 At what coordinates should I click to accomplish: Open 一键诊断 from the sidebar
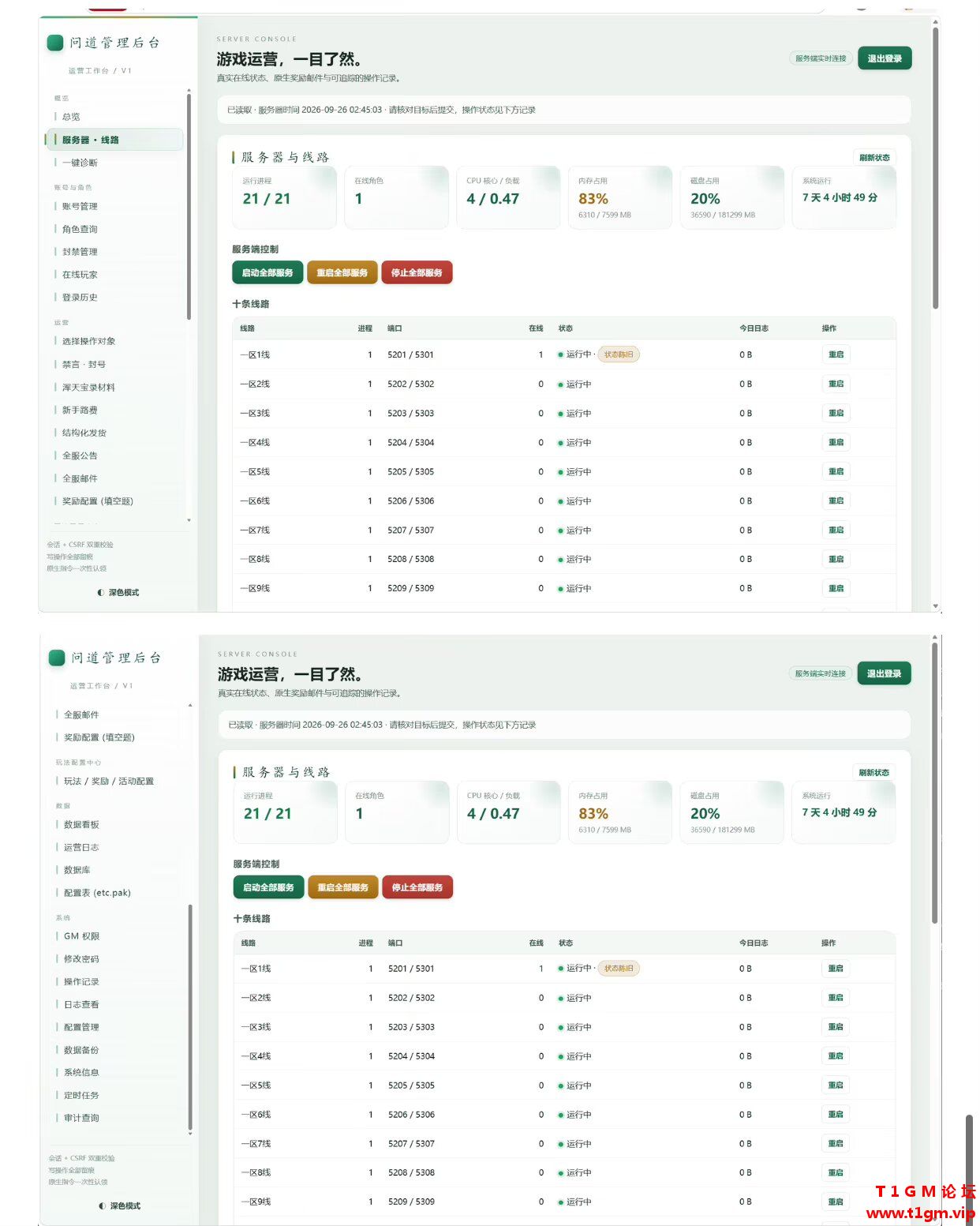[x=80, y=163]
